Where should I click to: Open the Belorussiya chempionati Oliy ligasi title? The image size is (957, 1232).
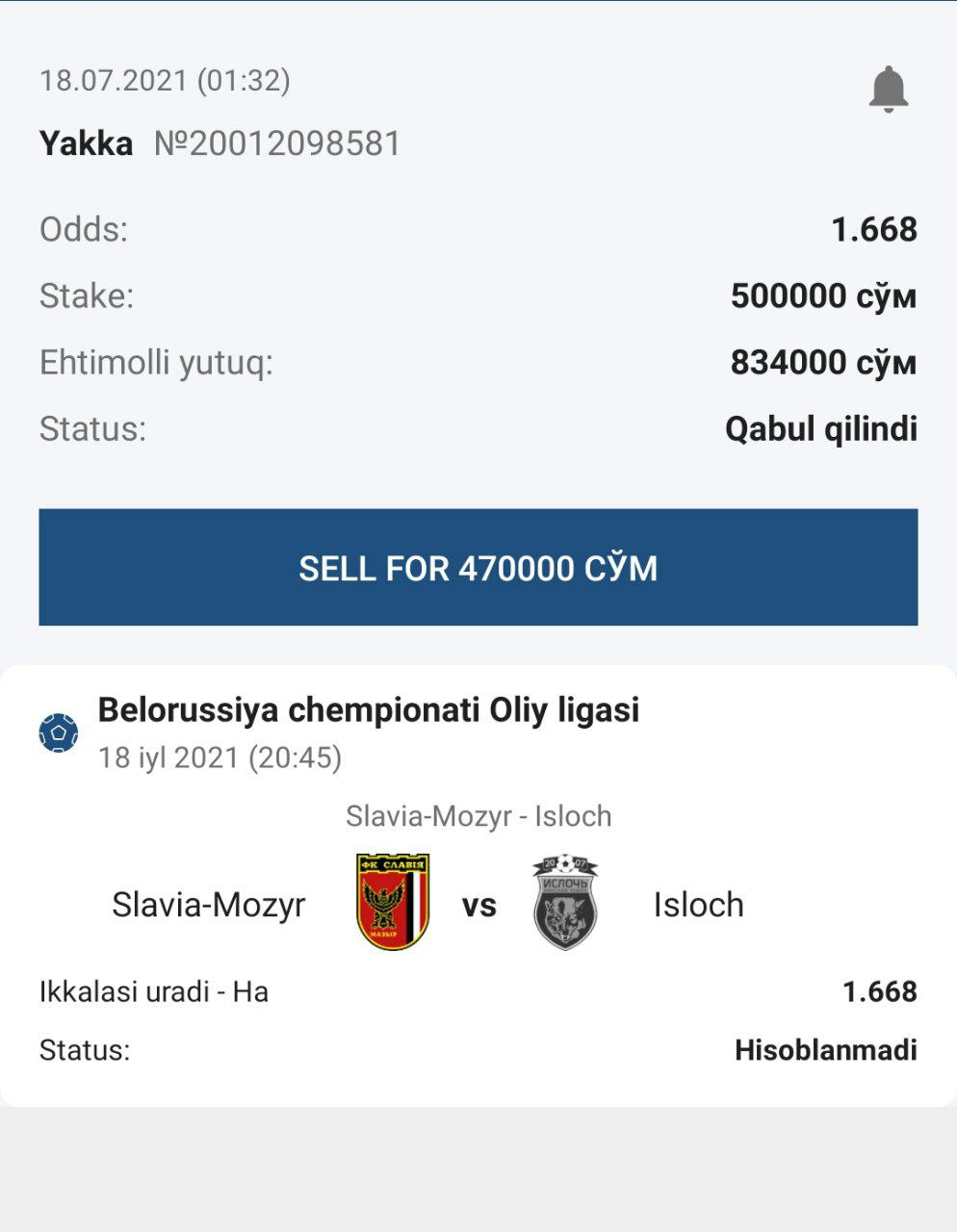coord(368,710)
